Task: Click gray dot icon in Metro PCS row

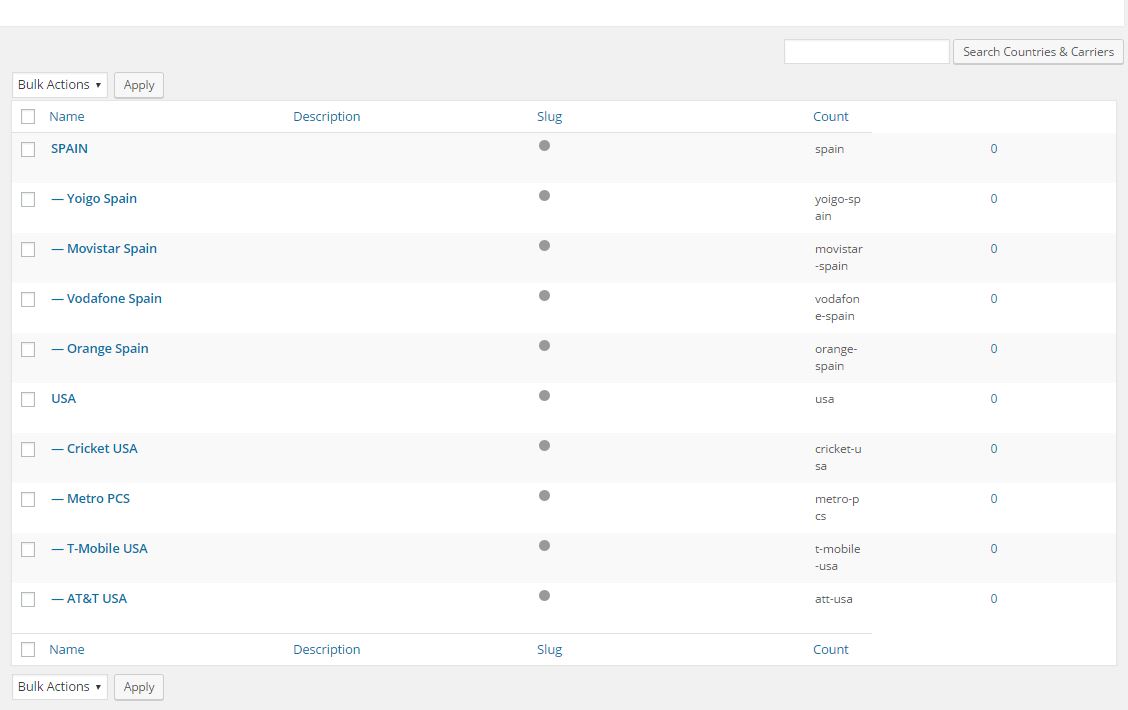Action: click(x=545, y=496)
